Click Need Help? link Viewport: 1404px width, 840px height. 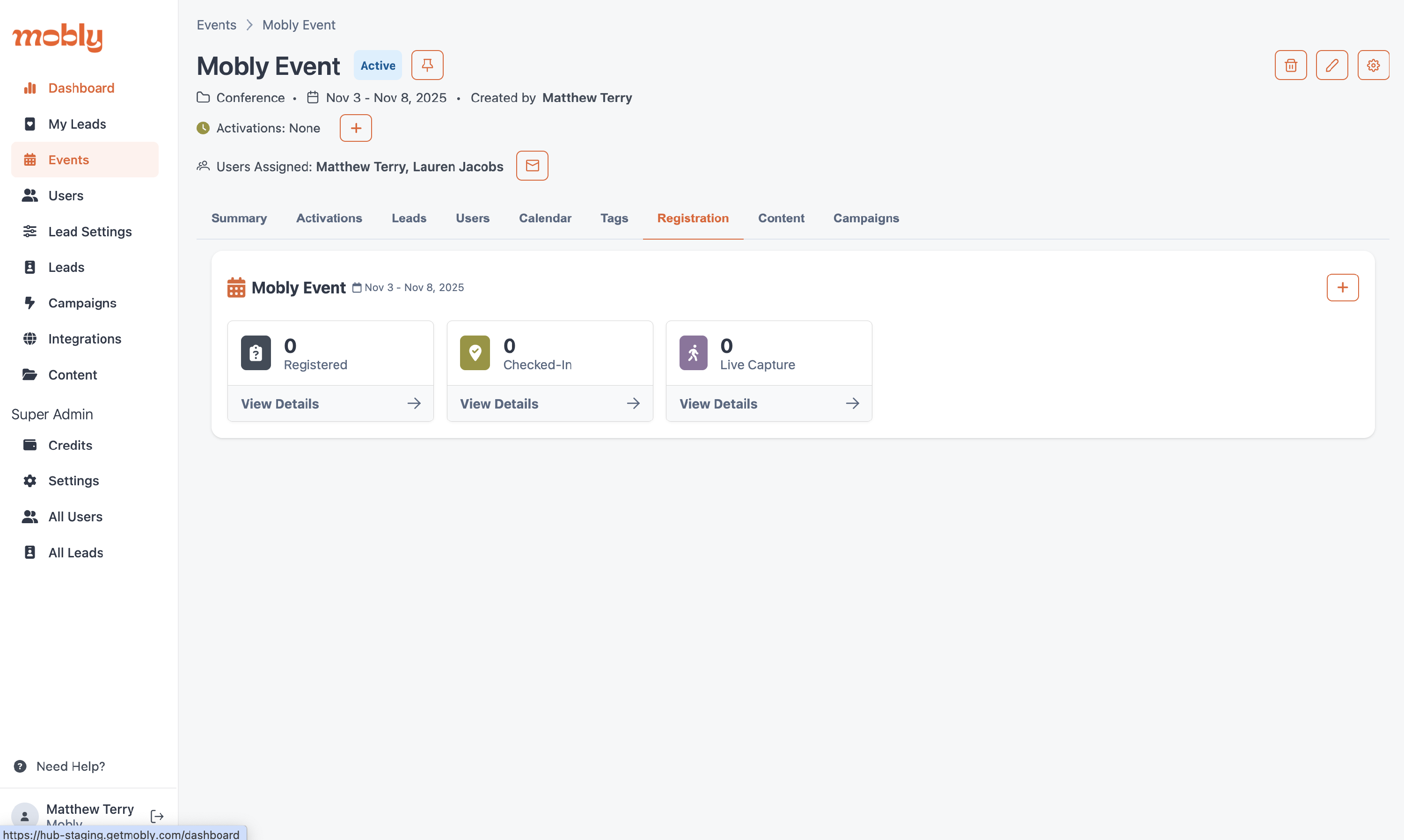70,766
